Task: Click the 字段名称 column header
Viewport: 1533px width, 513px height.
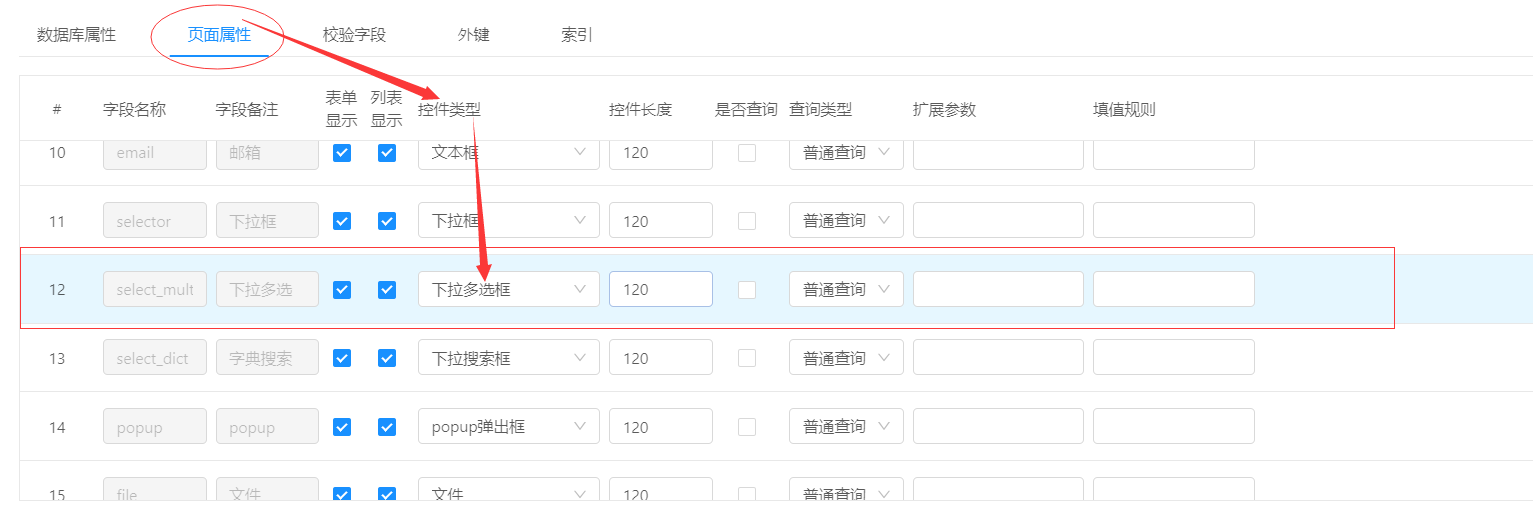Action: [x=134, y=109]
